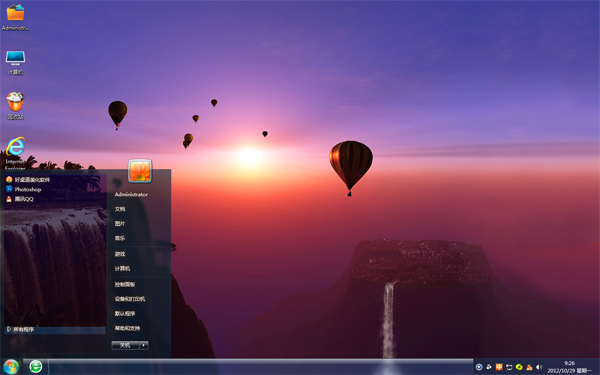
Task: Open the 计算机 desktop icon
Action: (15, 62)
